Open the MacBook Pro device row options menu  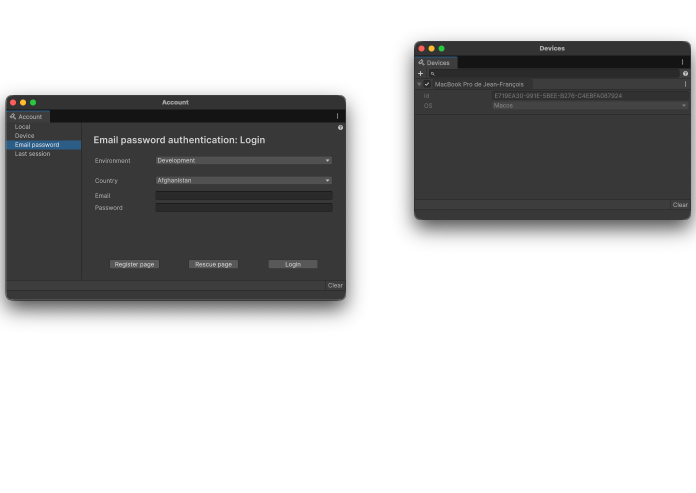[685, 84]
